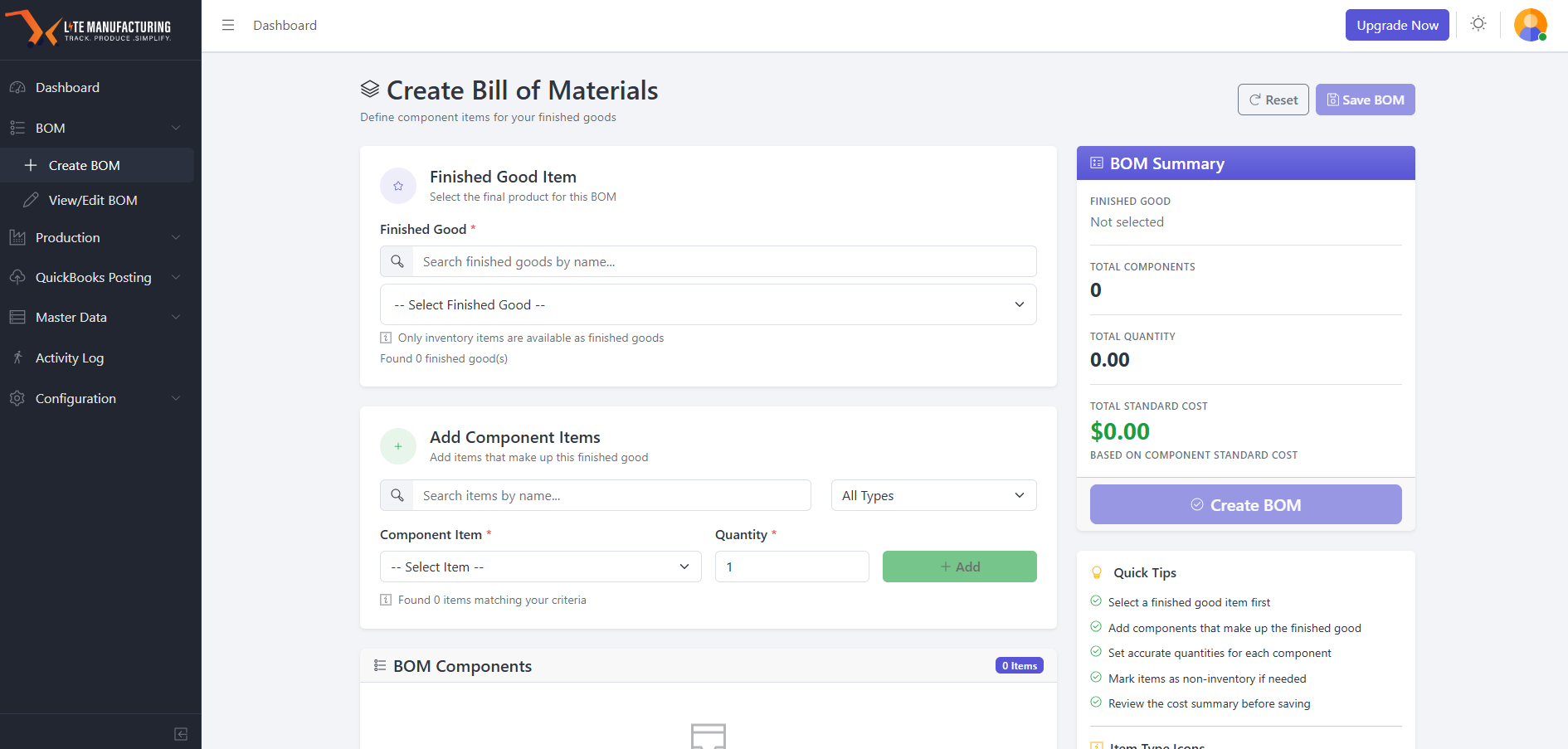1568x749 pixels.
Task: Select Create BOM in sidebar
Action: (x=97, y=165)
